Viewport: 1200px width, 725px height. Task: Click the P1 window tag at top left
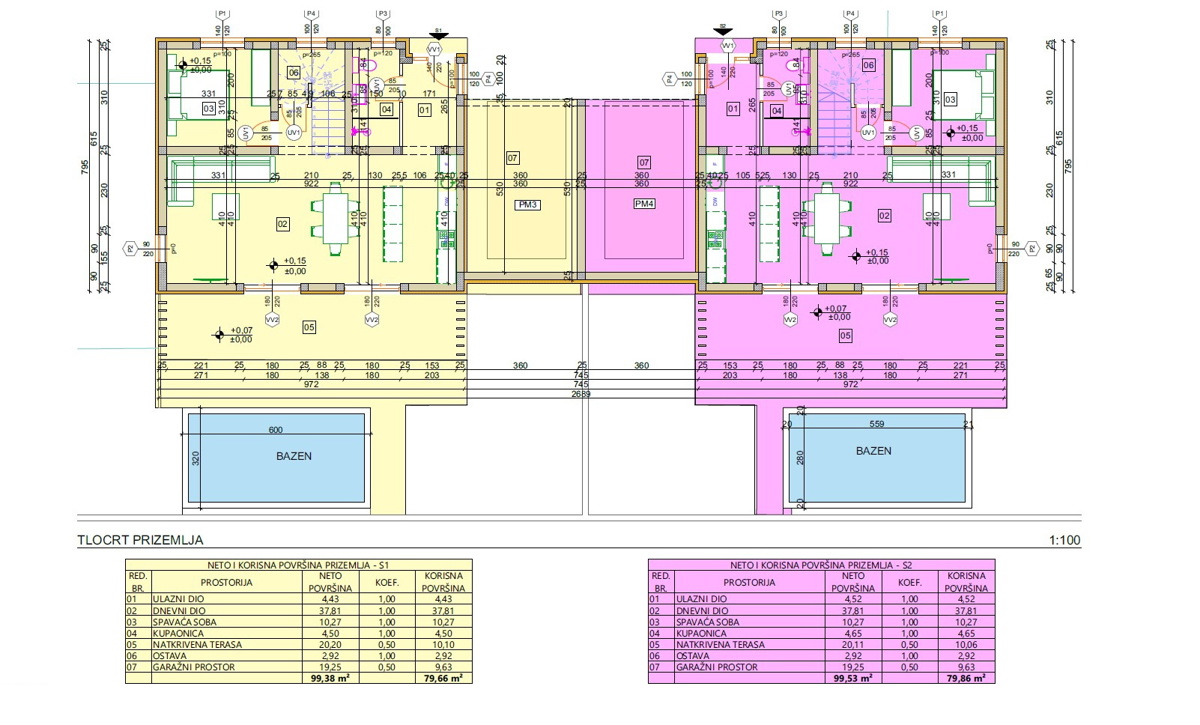[222, 14]
